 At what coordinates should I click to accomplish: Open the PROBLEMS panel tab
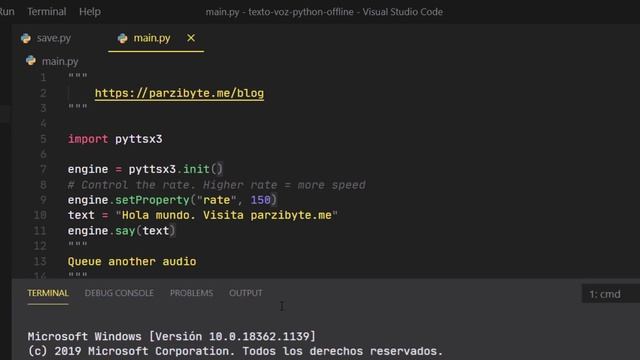pyautogui.click(x=191, y=293)
